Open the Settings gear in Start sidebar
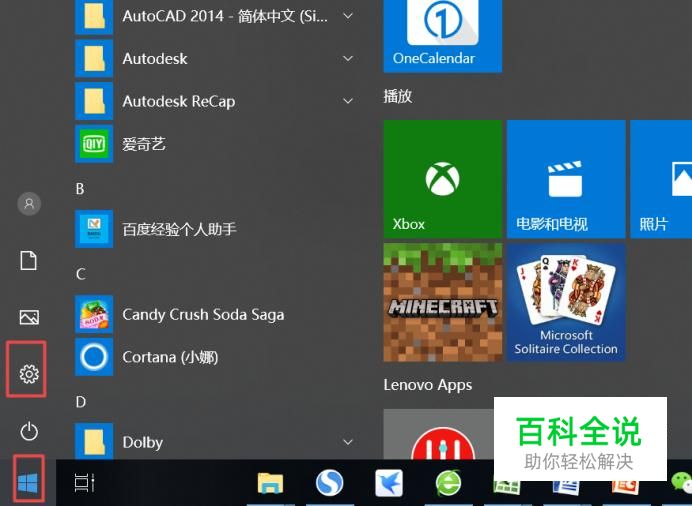Viewport: 692px width, 506px height. tap(29, 374)
